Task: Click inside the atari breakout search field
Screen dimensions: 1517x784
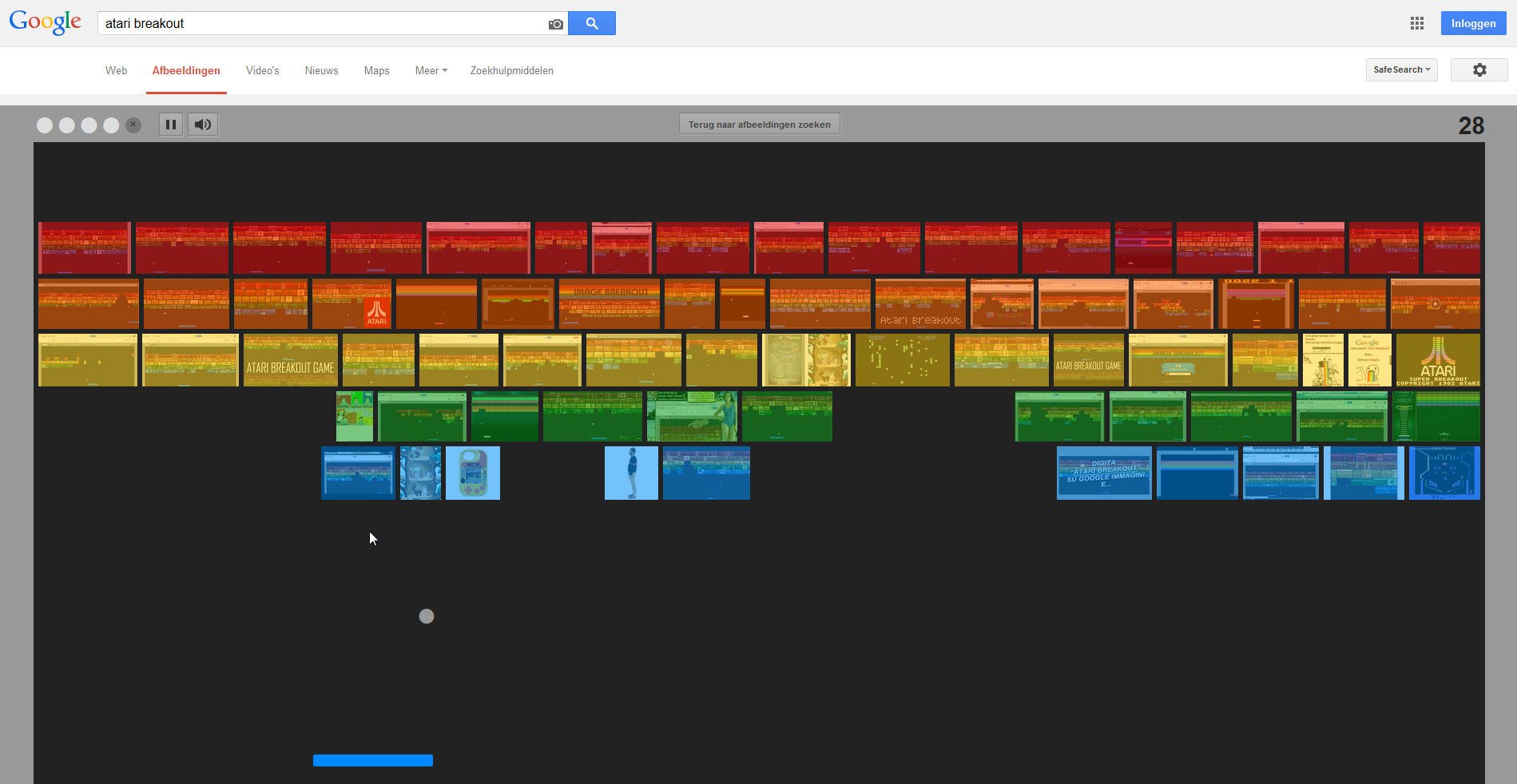Action: [320, 23]
